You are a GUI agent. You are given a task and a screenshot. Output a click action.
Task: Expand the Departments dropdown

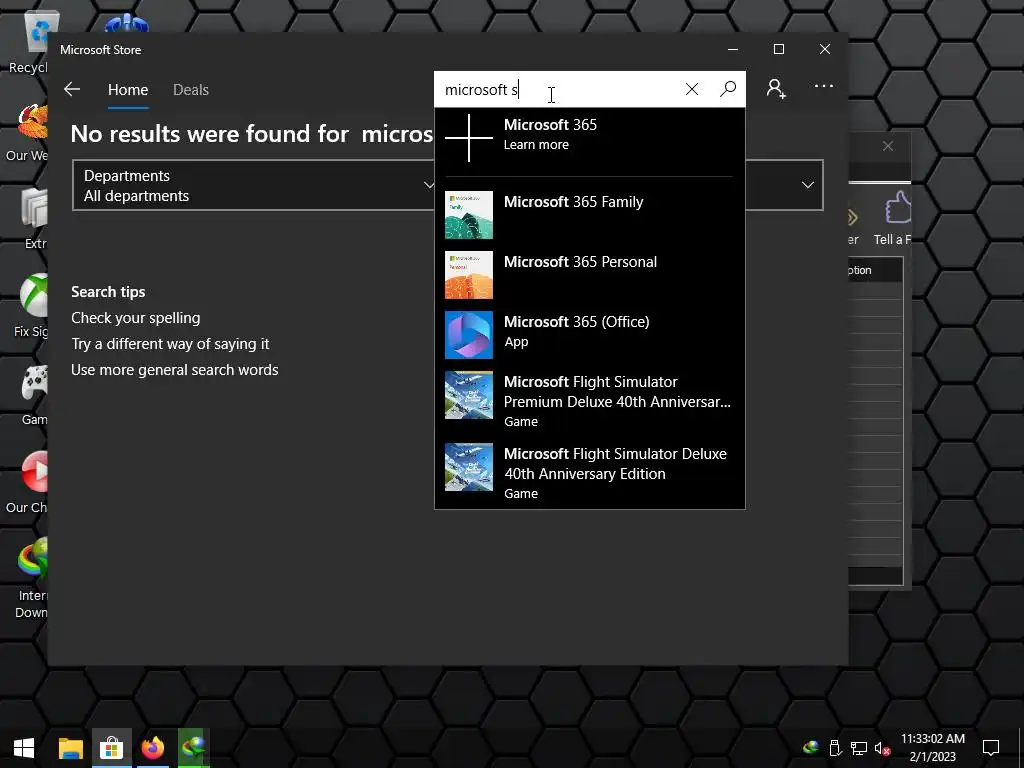(253, 185)
